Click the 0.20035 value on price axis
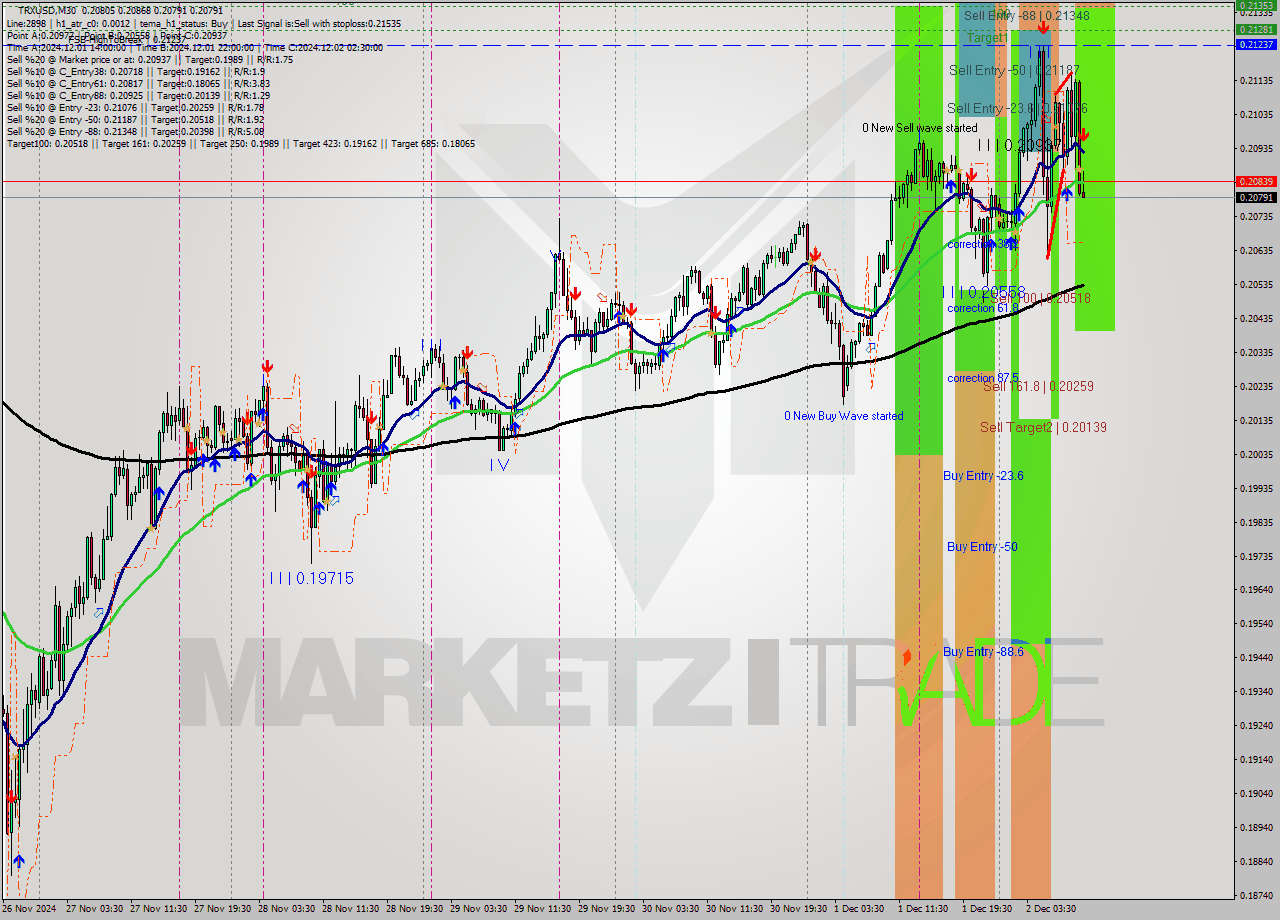The image size is (1280, 920). (1257, 454)
